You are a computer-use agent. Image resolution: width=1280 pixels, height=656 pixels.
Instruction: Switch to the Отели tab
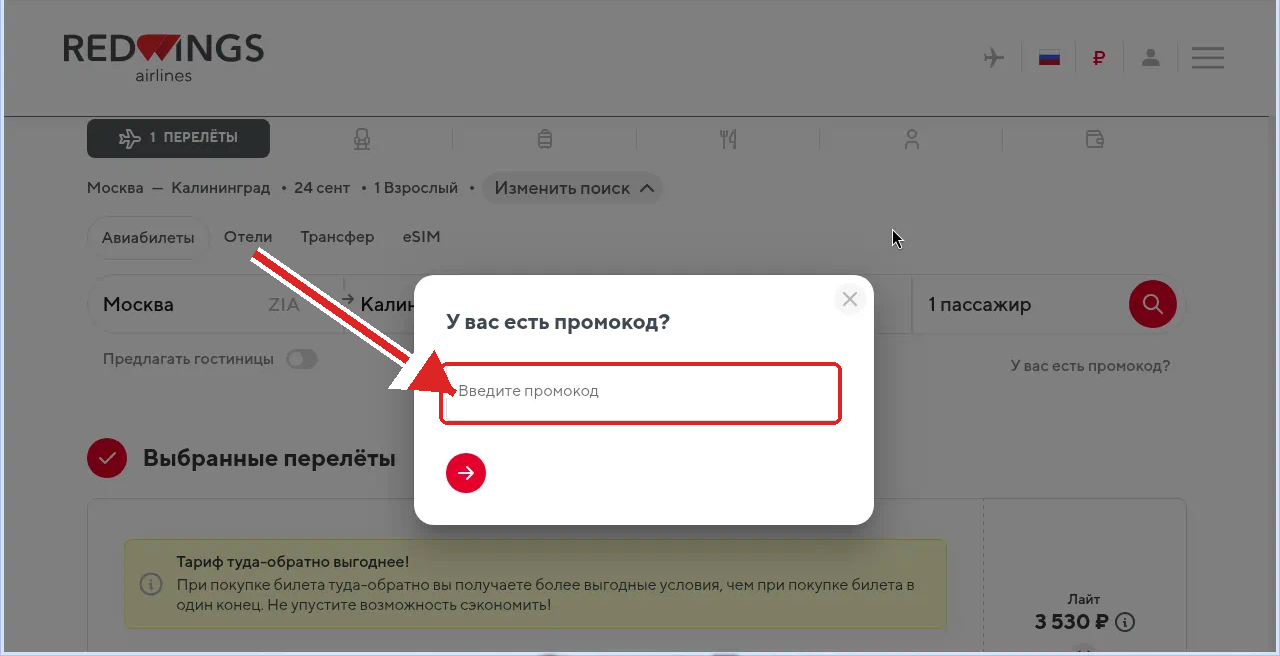248,237
